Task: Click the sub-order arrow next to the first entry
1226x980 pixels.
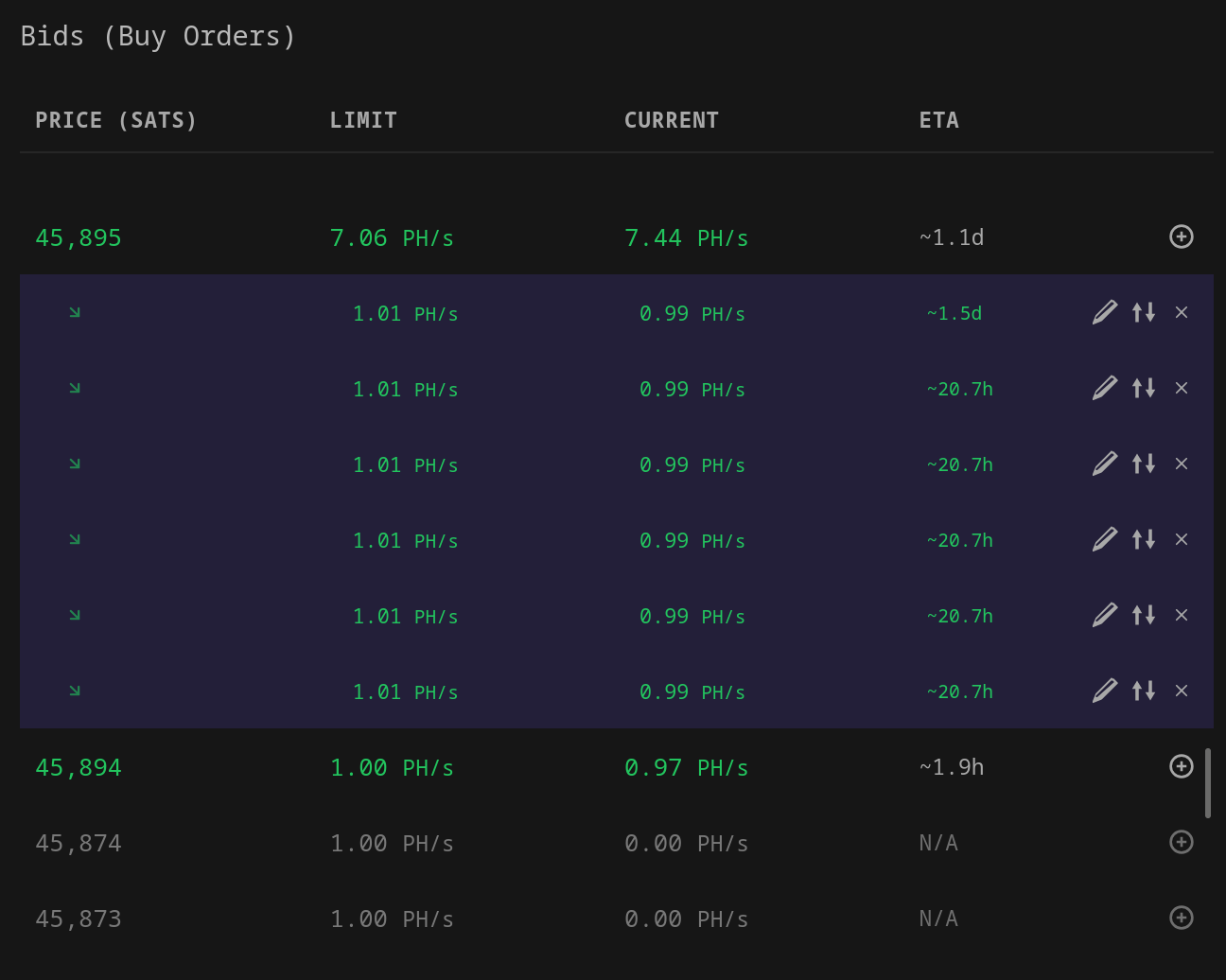Action: [75, 310]
